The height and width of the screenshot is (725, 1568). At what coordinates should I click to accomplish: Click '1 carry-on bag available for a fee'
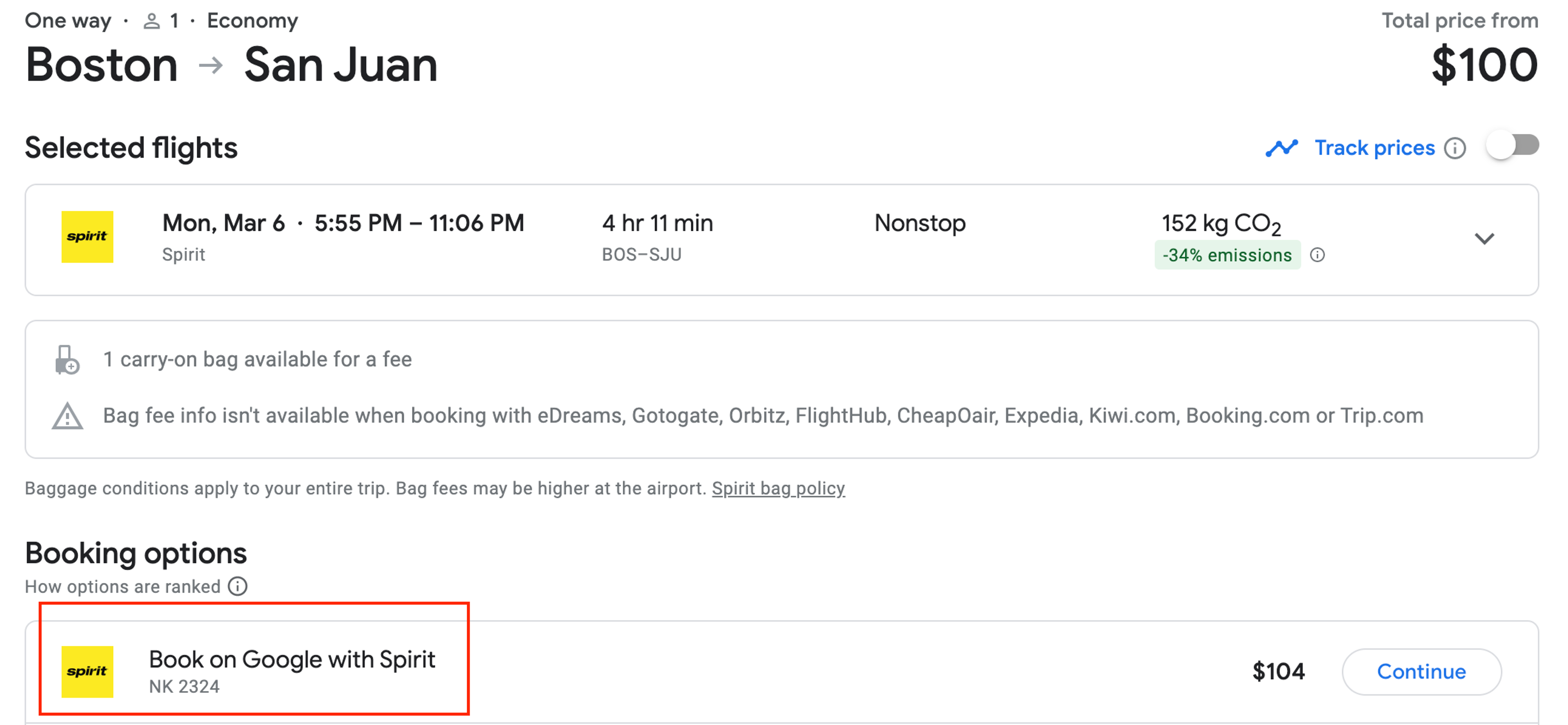(258, 360)
